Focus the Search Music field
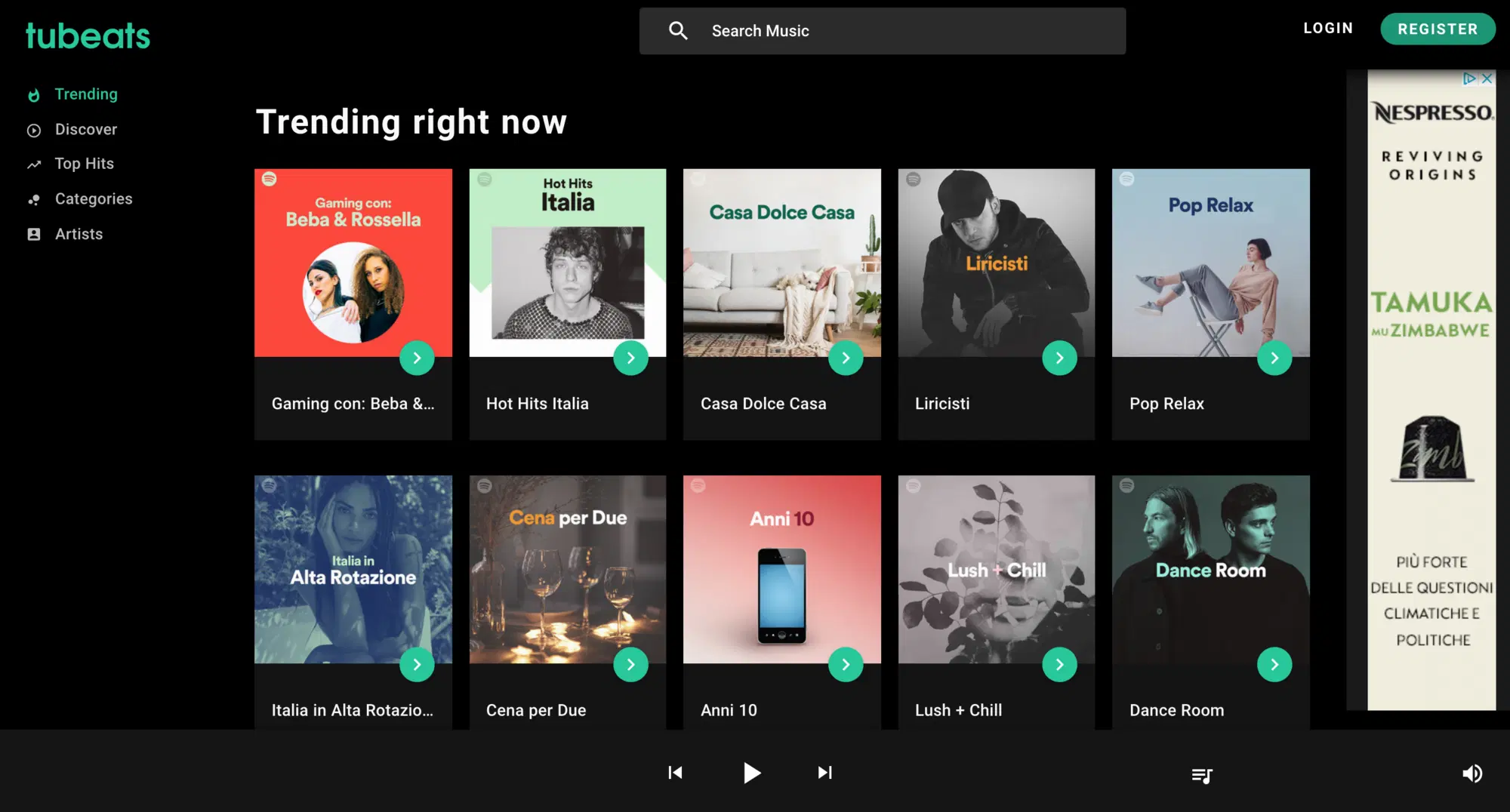The width and height of the screenshot is (1510, 812). click(x=906, y=31)
